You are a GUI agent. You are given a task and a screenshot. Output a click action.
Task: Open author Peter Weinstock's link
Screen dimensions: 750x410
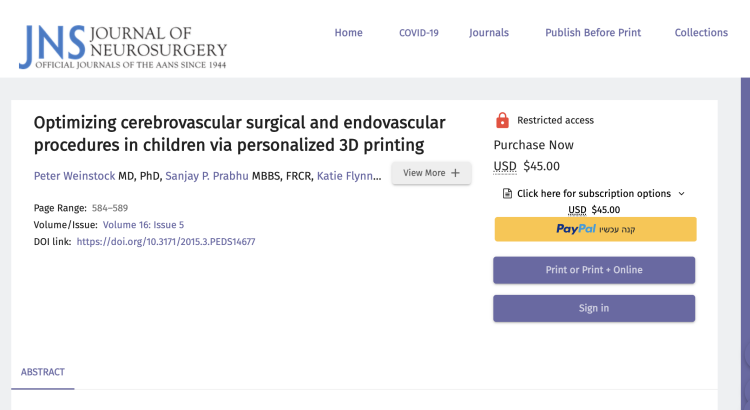pos(74,176)
